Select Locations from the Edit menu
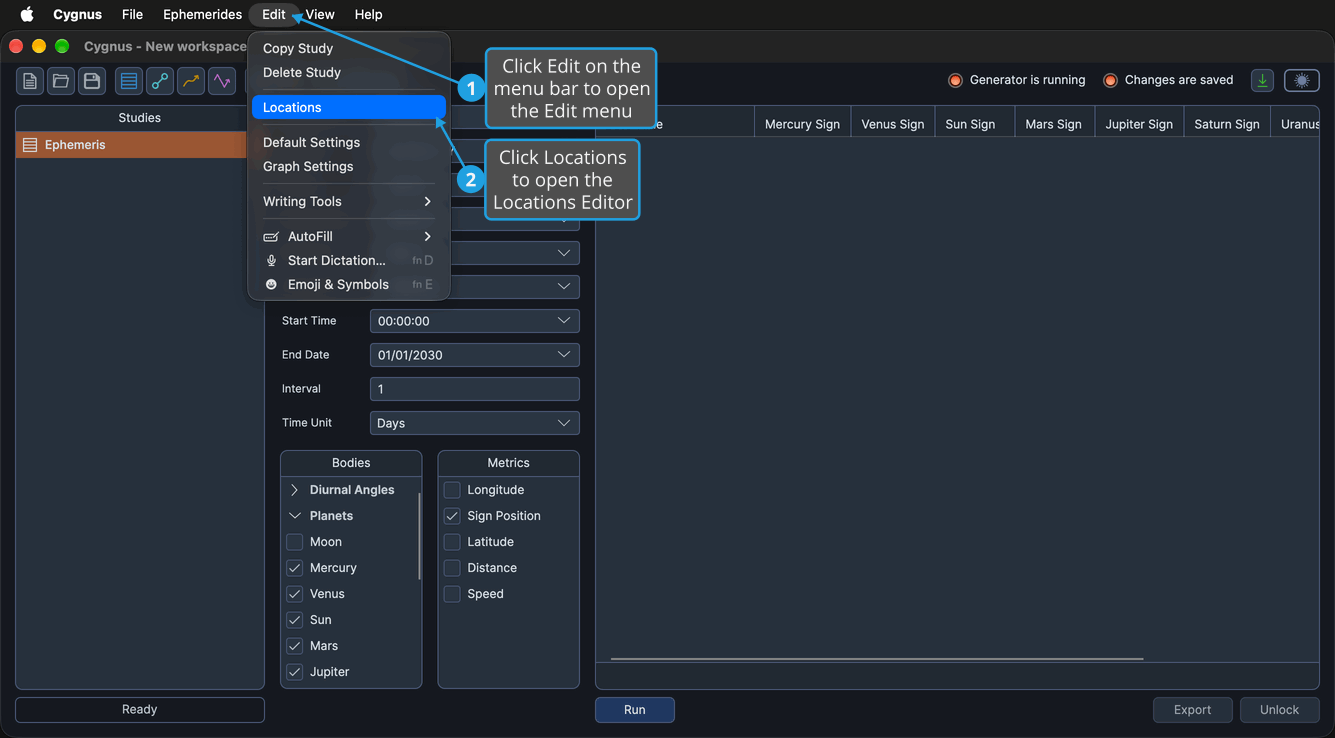 (349, 107)
